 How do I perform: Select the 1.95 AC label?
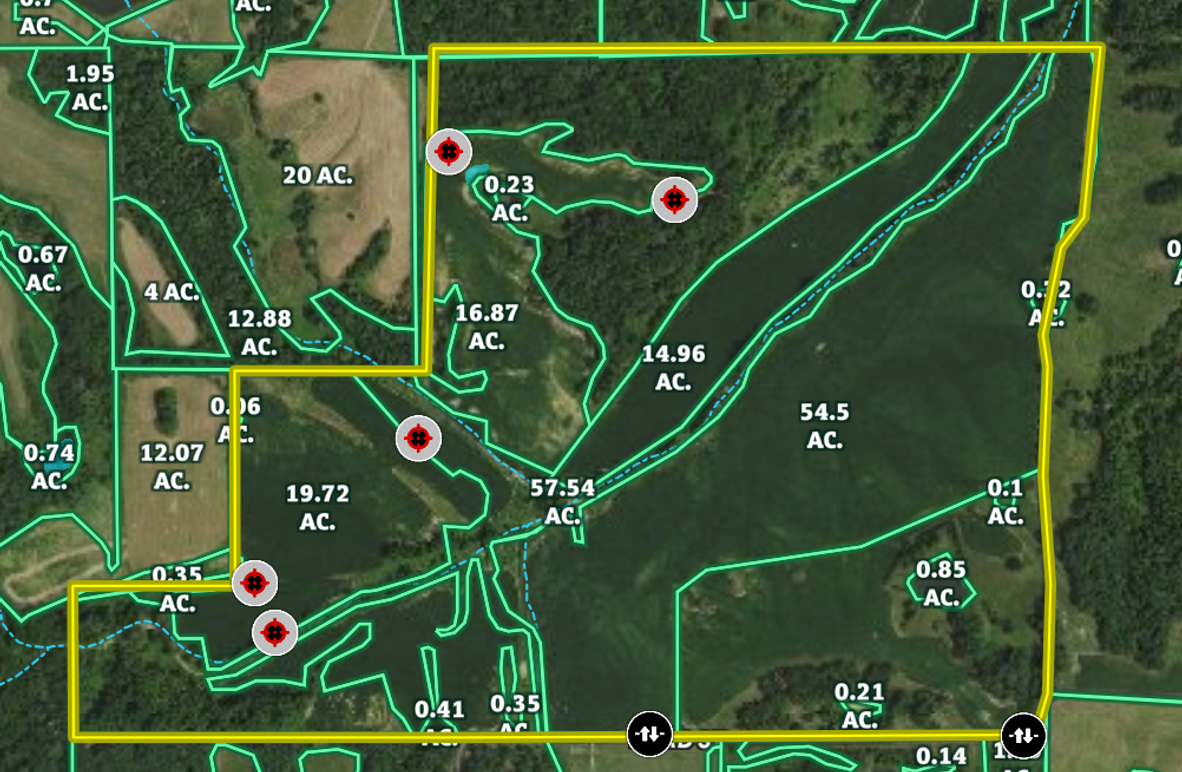pyautogui.click(x=90, y=87)
